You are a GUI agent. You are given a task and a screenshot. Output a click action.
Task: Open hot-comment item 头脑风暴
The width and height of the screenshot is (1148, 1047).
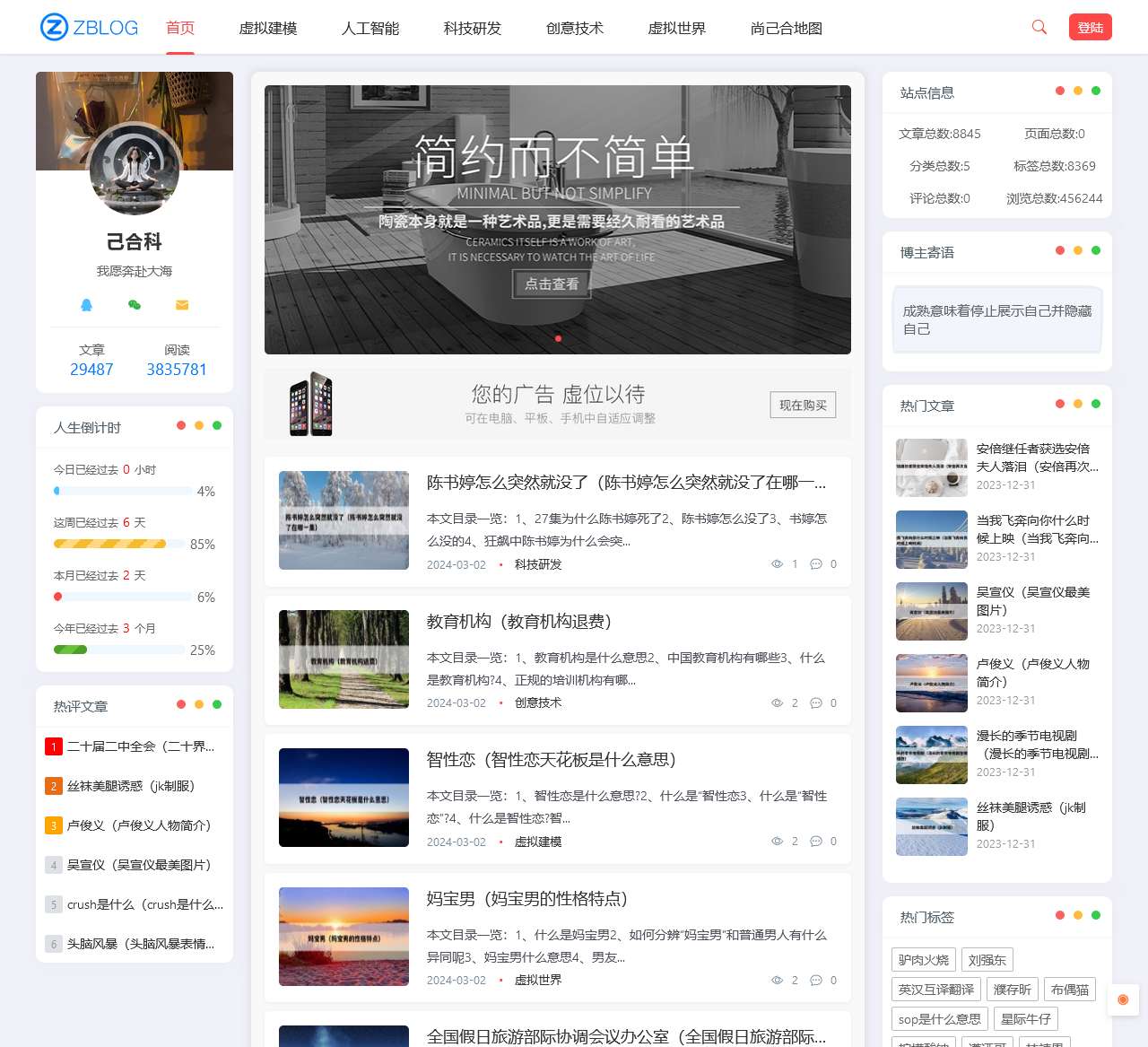pyautogui.click(x=141, y=944)
